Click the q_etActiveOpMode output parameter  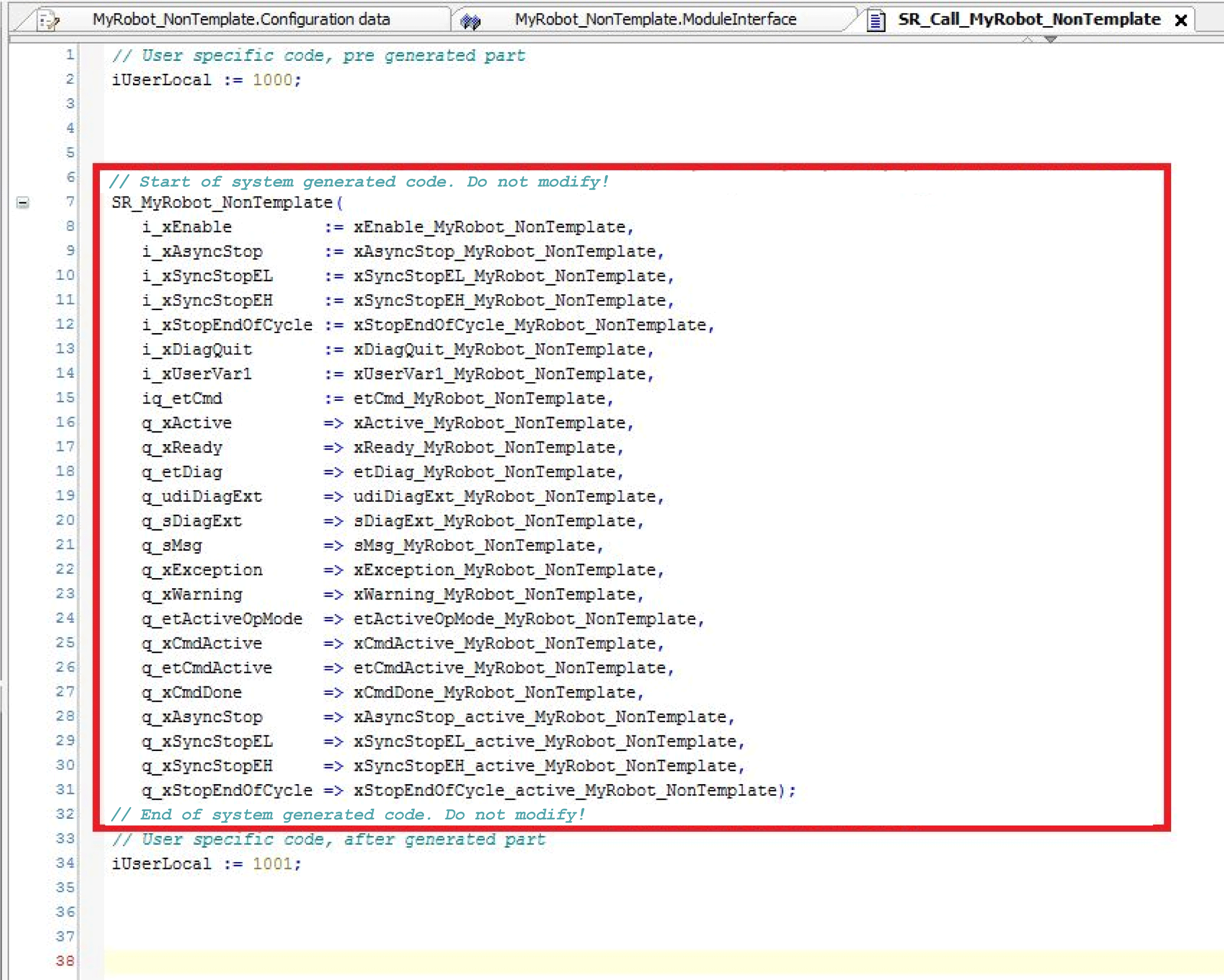(222, 619)
